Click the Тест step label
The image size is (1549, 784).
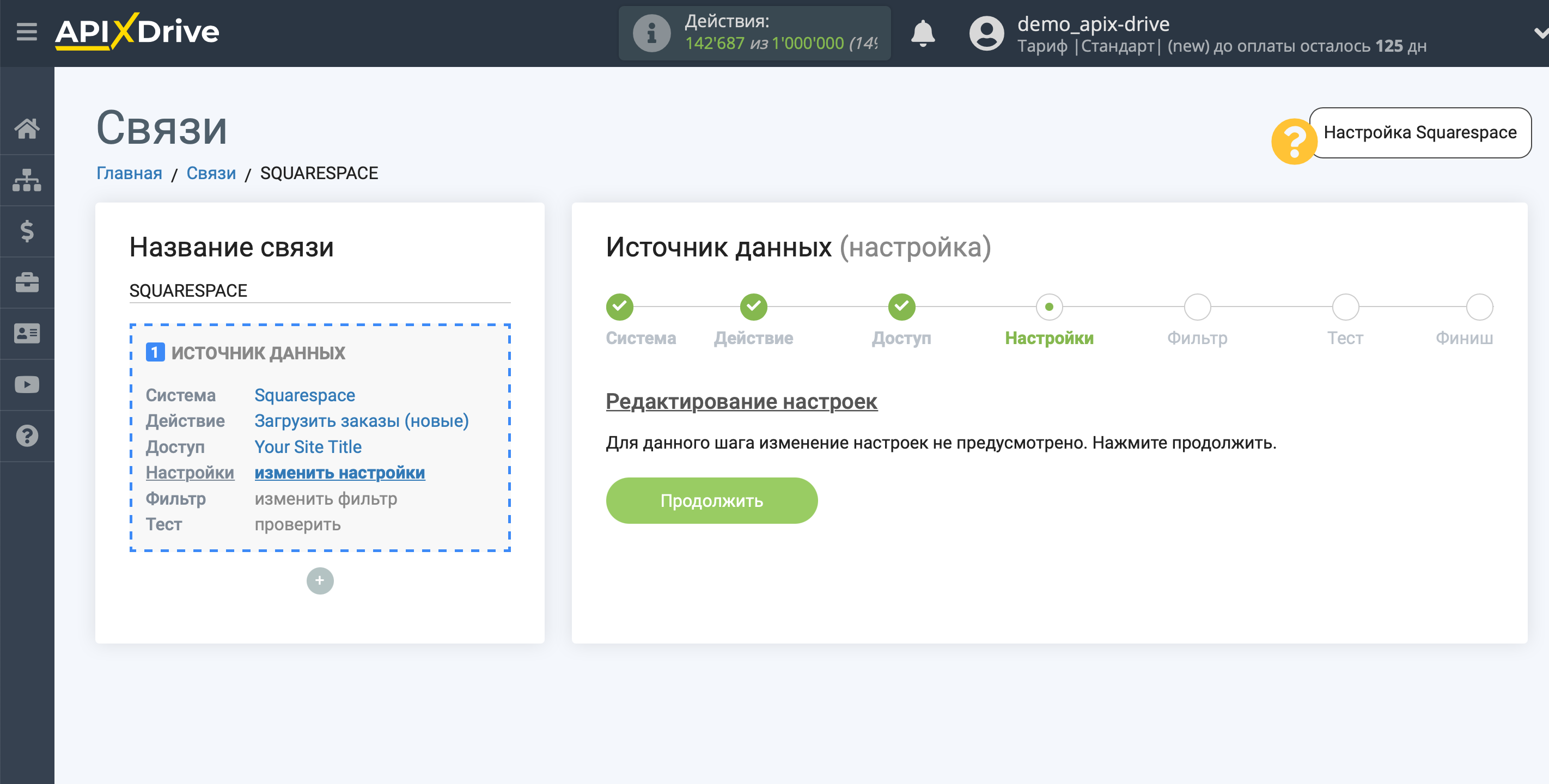click(x=1345, y=339)
